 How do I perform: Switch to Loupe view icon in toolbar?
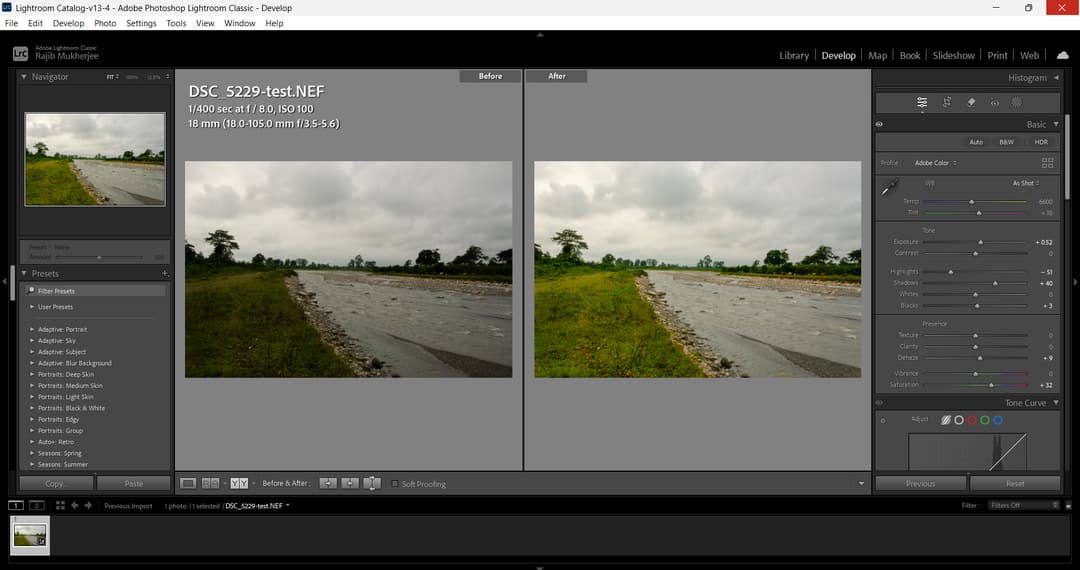[x=188, y=483]
